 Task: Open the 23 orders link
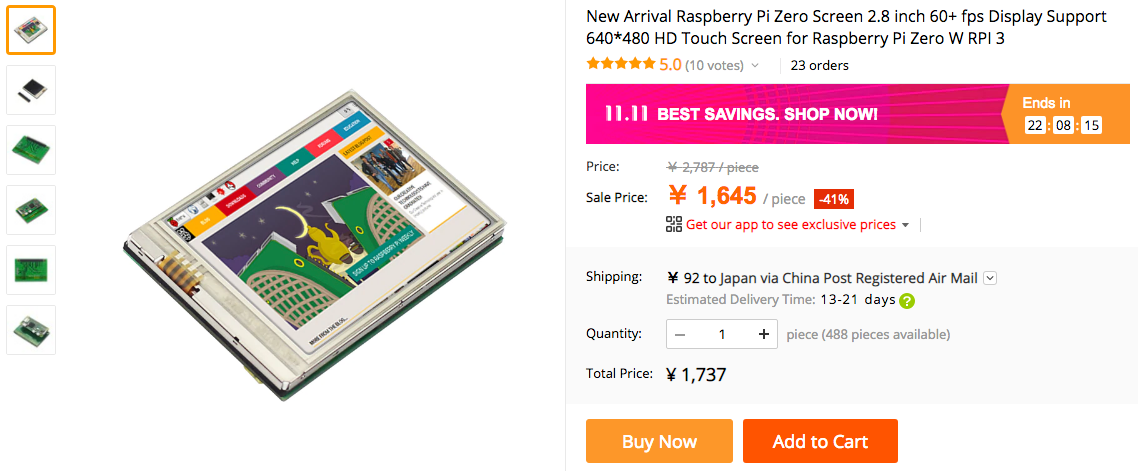819,66
